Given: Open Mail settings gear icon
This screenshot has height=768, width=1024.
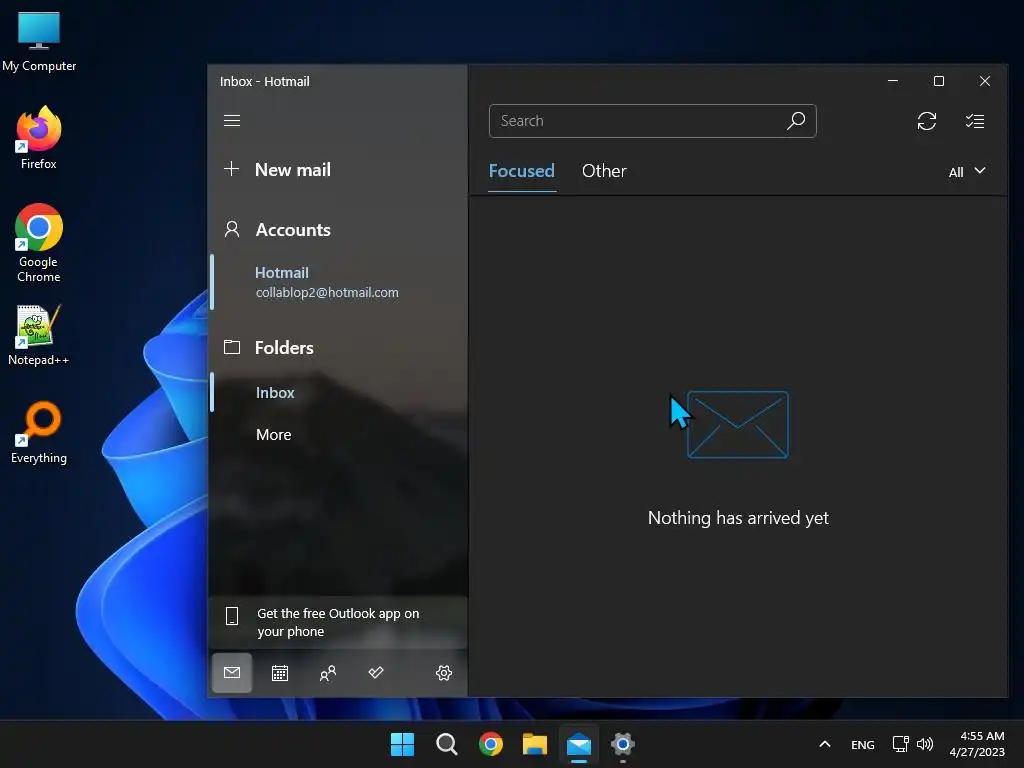Looking at the screenshot, I should coord(444,673).
